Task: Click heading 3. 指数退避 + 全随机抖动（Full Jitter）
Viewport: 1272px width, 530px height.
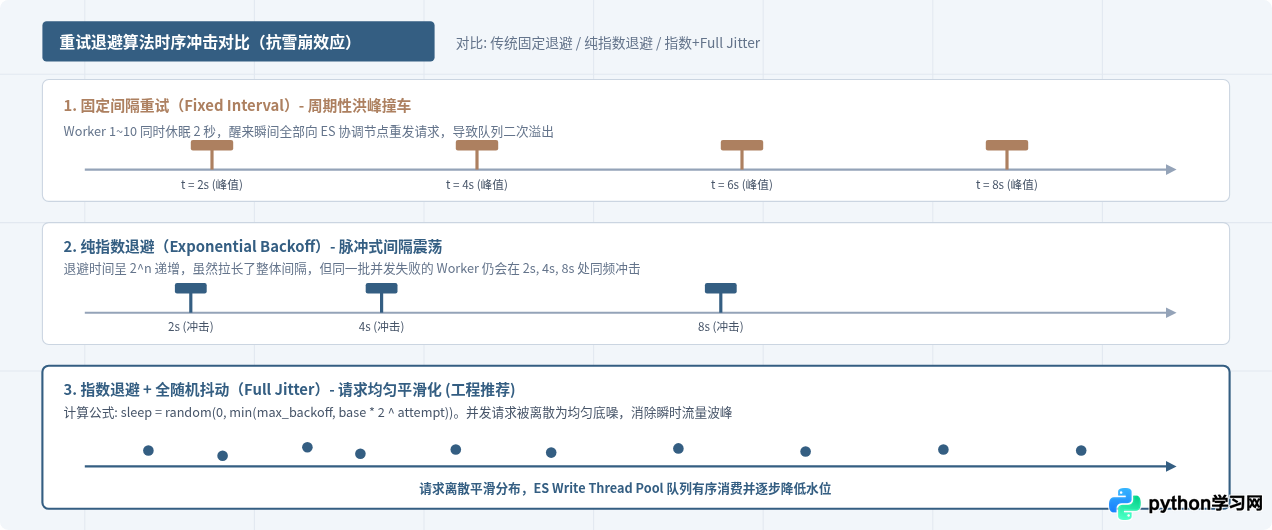Action: pos(289,390)
